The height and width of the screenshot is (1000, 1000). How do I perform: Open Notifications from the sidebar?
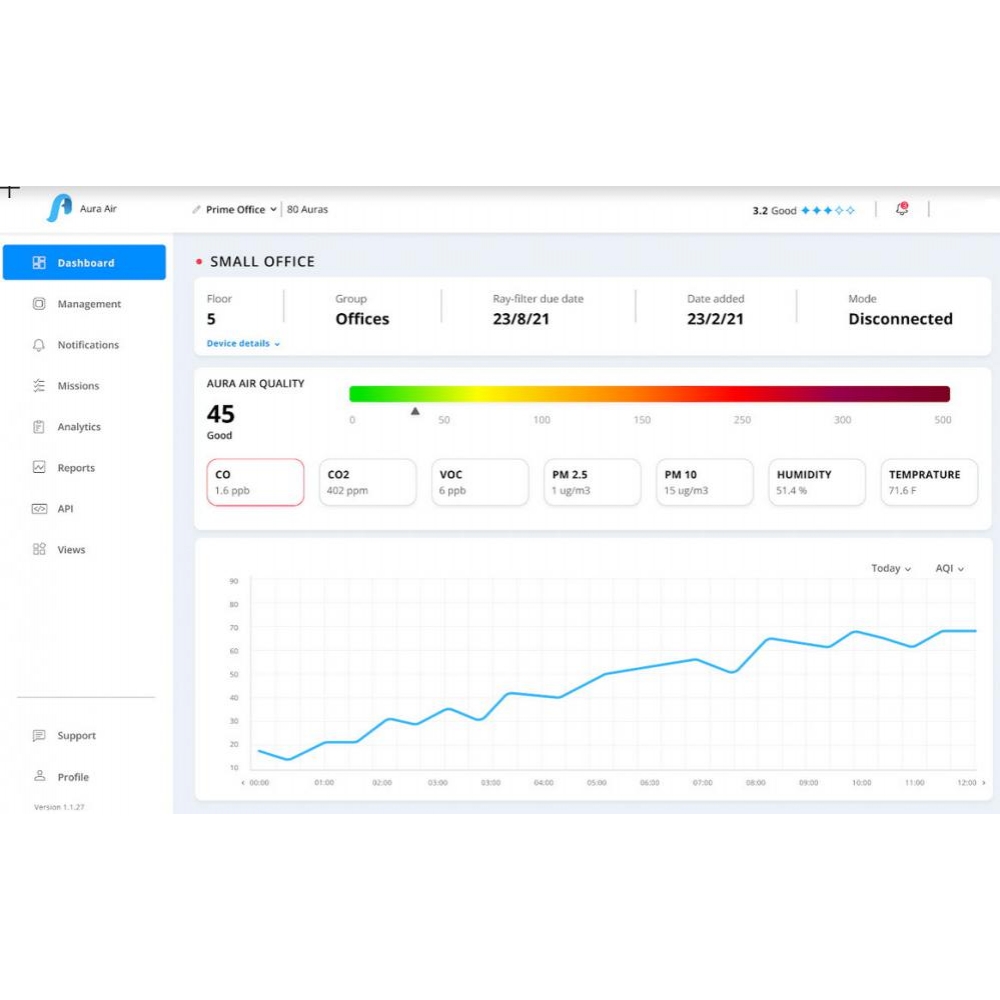pos(37,344)
